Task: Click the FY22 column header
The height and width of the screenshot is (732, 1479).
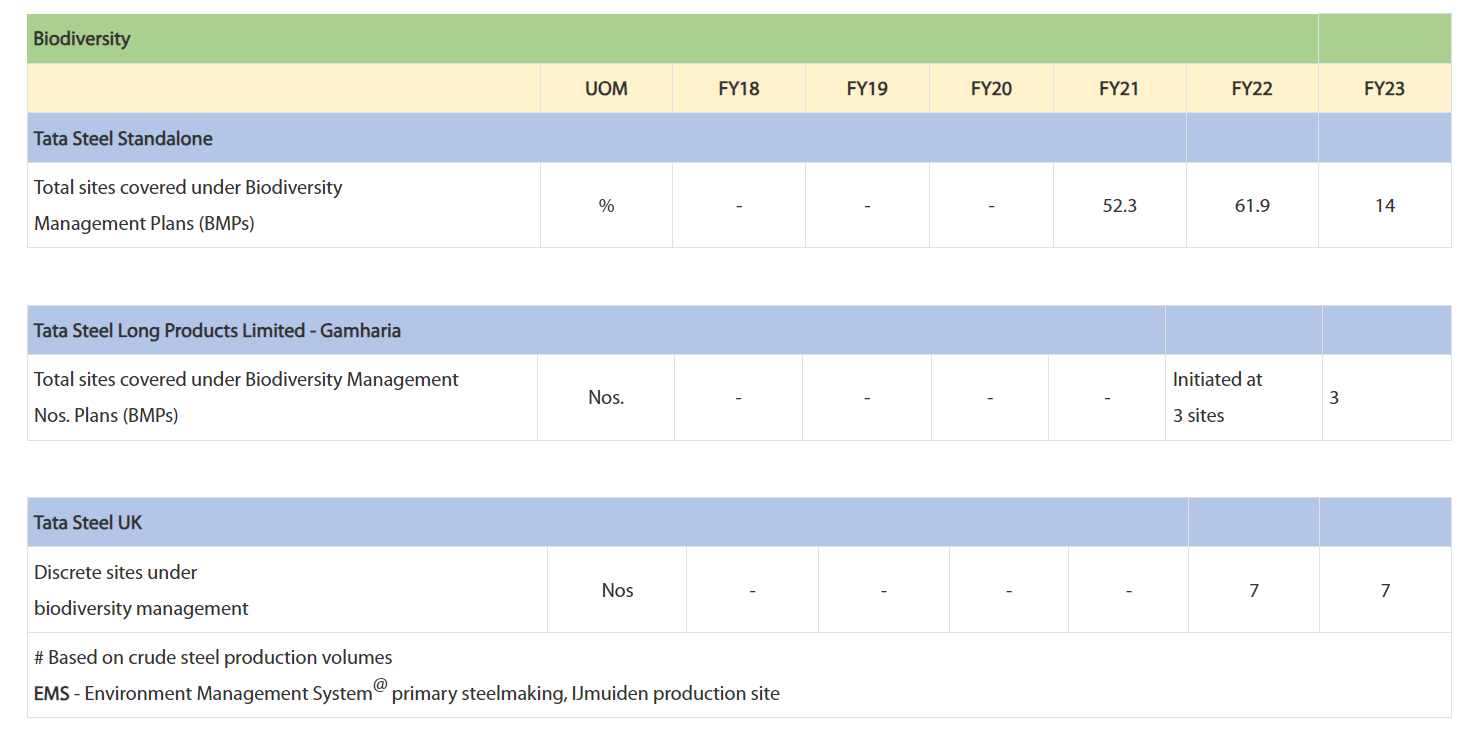Action: 1252,88
